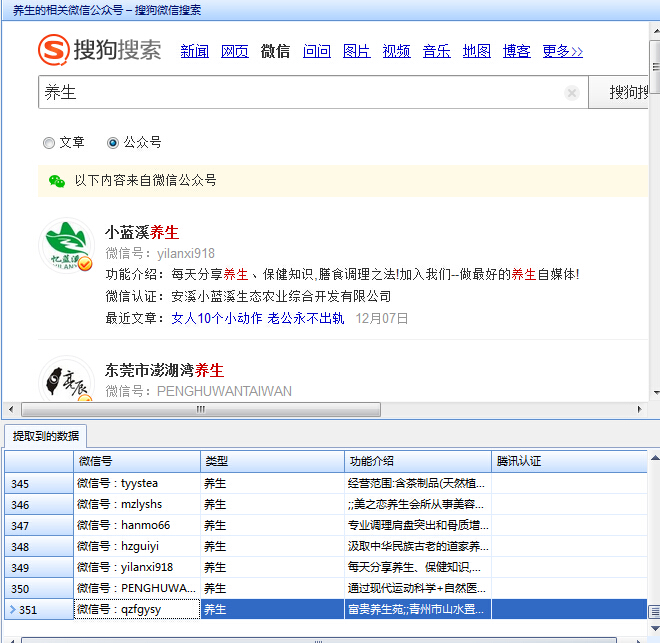Select row header 346
The image size is (660, 643).
click(39, 505)
